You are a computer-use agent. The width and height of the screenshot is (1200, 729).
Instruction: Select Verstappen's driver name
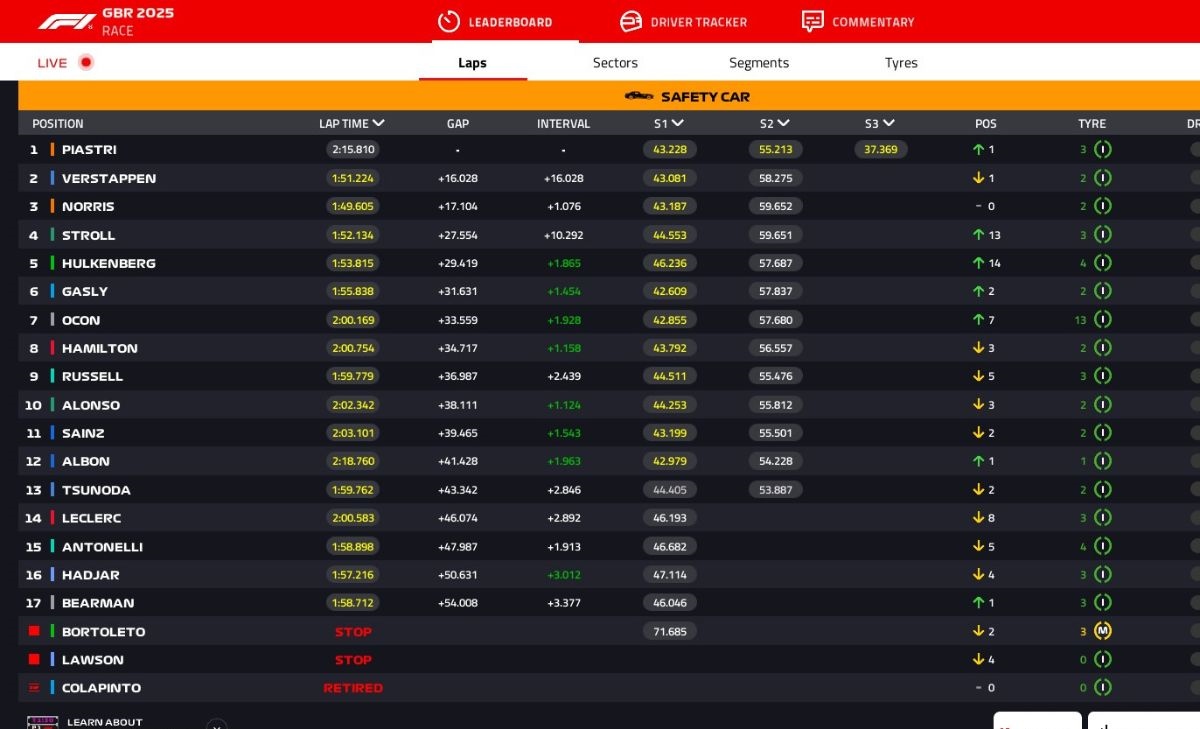(x=108, y=178)
